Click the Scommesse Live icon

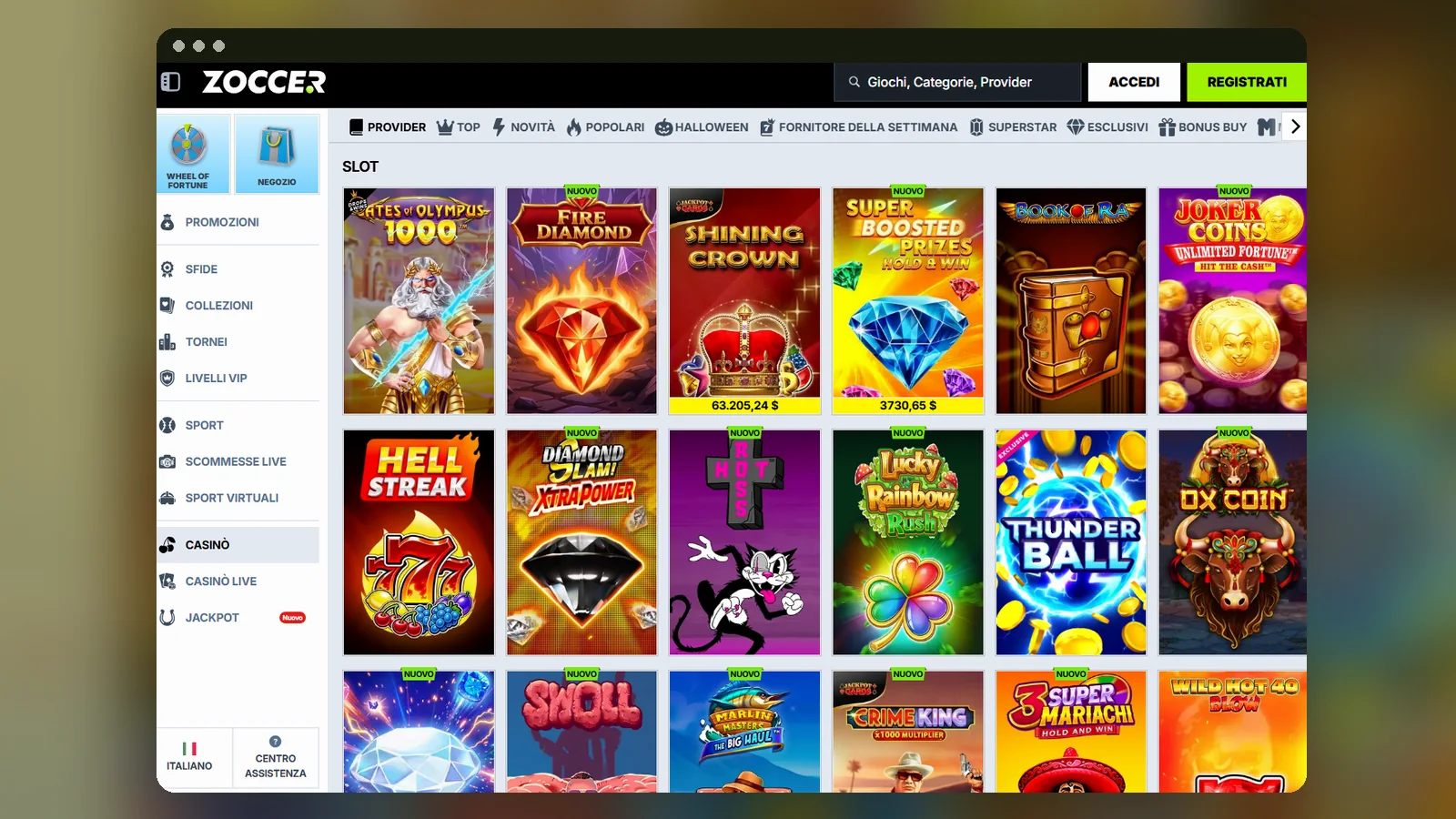pyautogui.click(x=167, y=461)
